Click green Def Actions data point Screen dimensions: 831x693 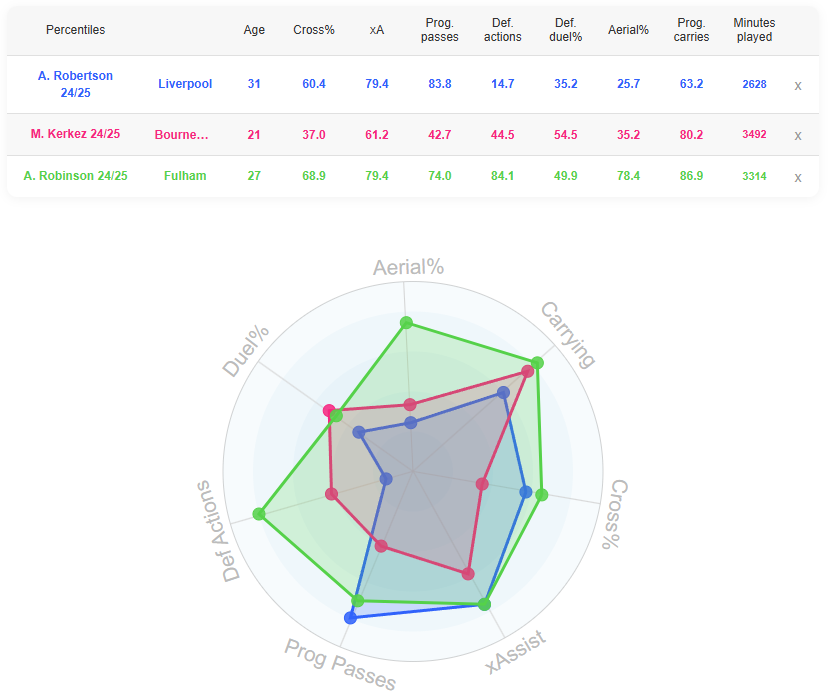pyautogui.click(x=259, y=514)
